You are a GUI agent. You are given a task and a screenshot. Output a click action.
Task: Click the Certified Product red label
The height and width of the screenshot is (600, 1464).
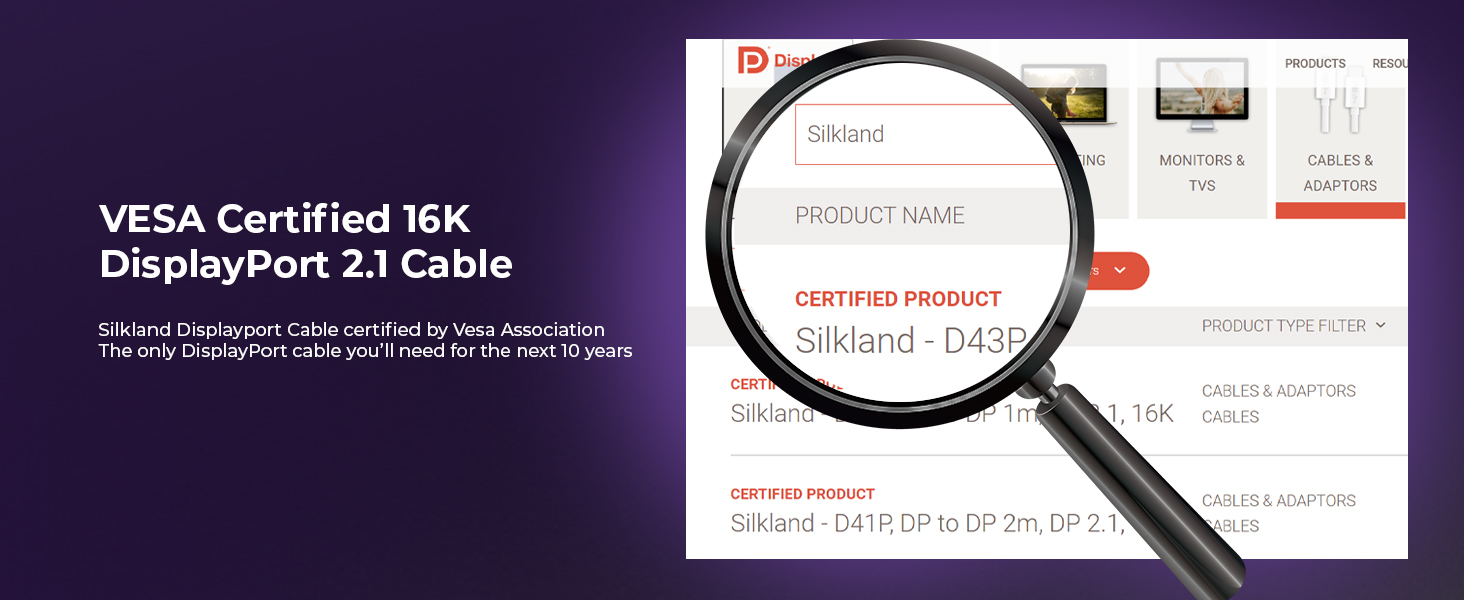897,298
